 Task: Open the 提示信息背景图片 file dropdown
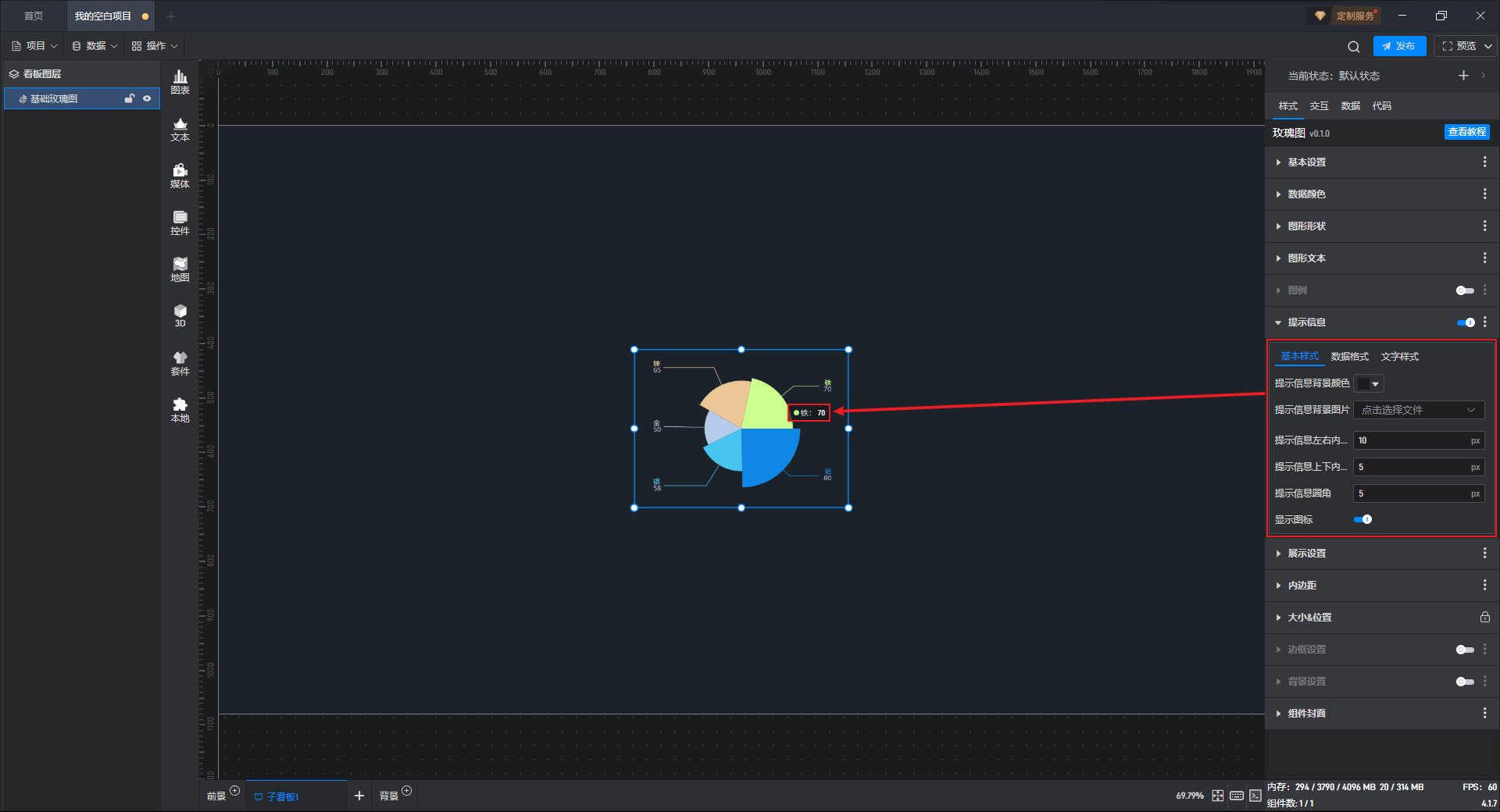click(1419, 410)
